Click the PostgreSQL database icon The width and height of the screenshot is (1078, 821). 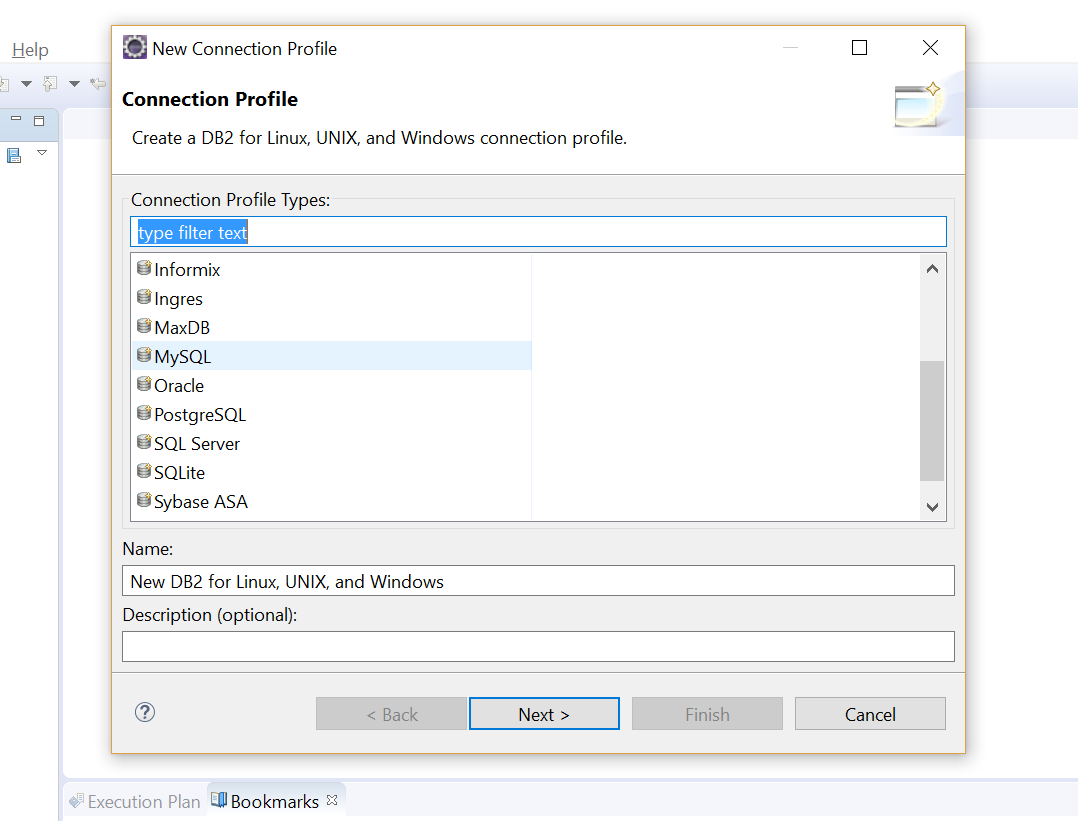pos(144,412)
